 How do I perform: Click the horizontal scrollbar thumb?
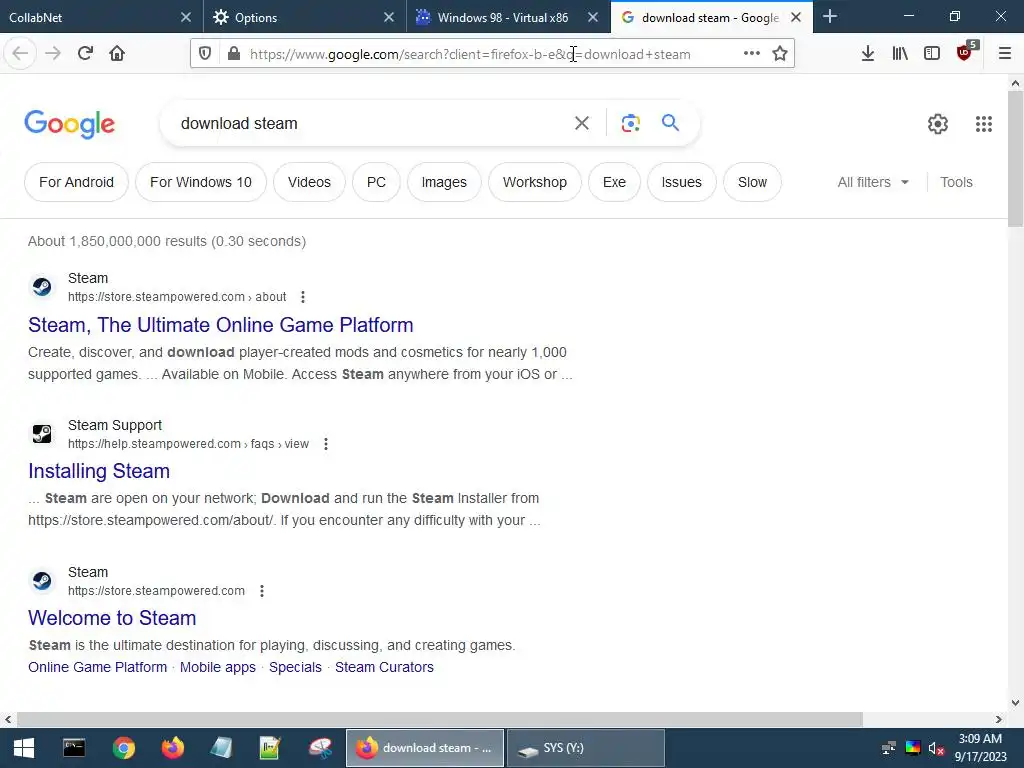pos(440,719)
